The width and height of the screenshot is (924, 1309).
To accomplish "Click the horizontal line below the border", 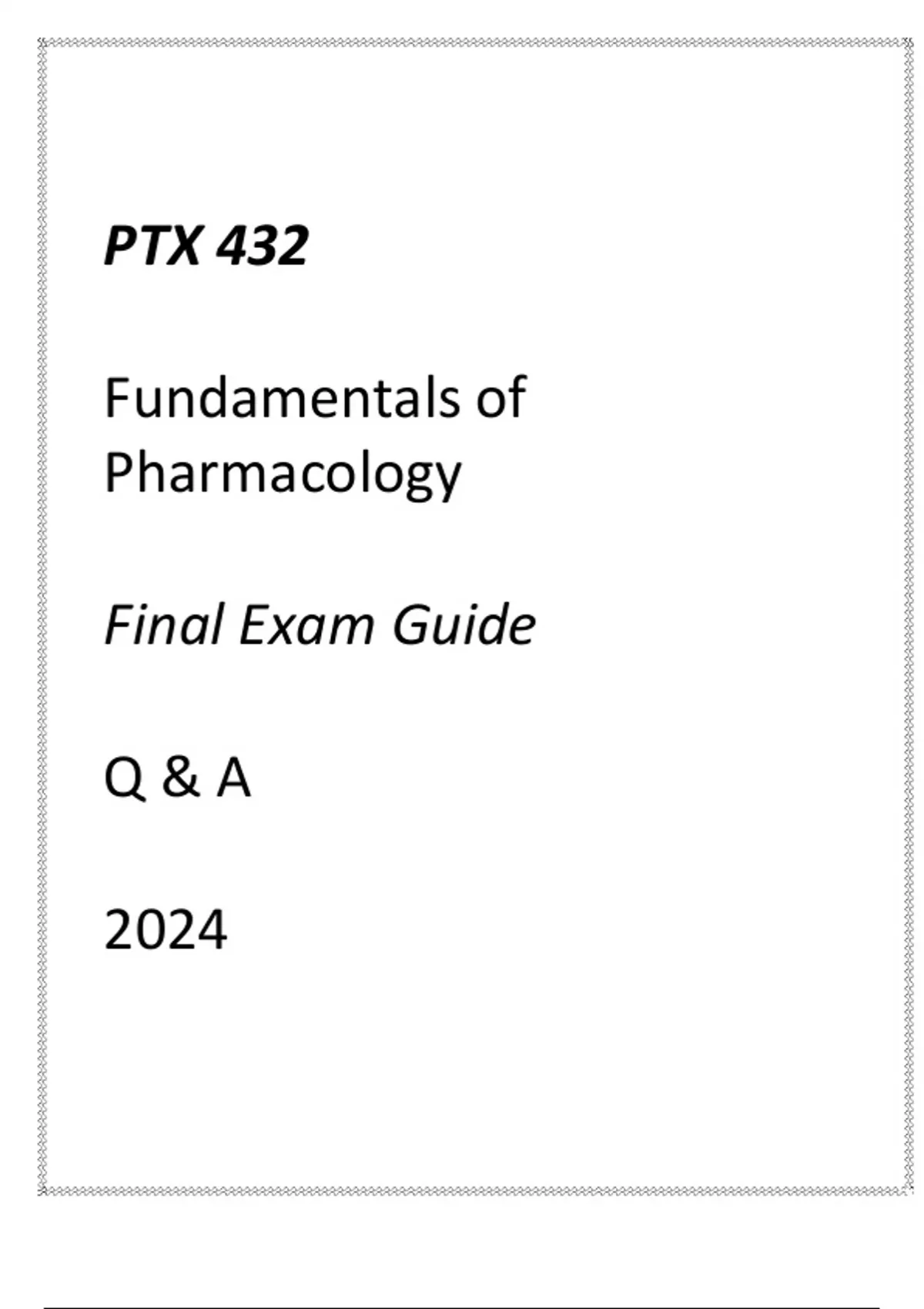I will pyautogui.click(x=462, y=1307).
